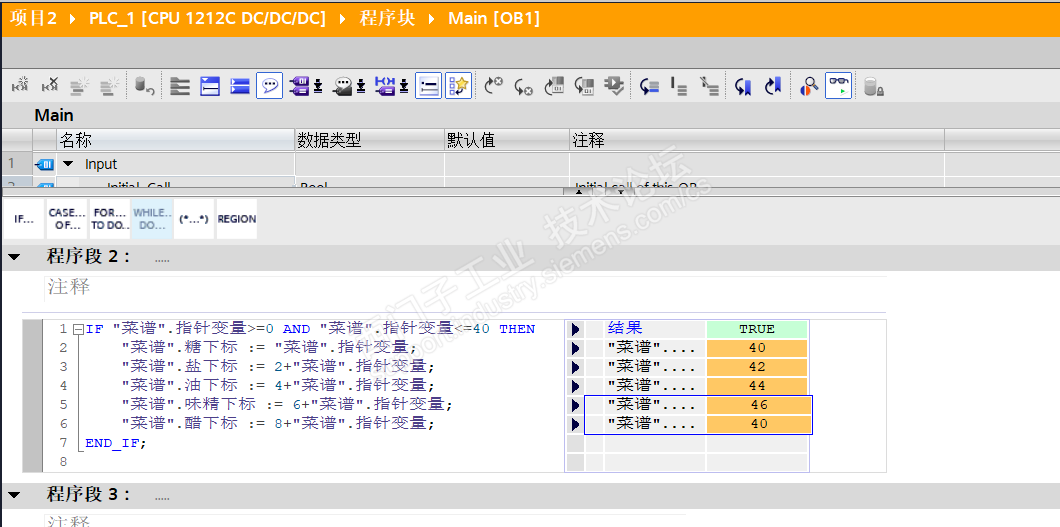Click the open all networks icon
Screen dimensions: 1060x527
point(210,86)
